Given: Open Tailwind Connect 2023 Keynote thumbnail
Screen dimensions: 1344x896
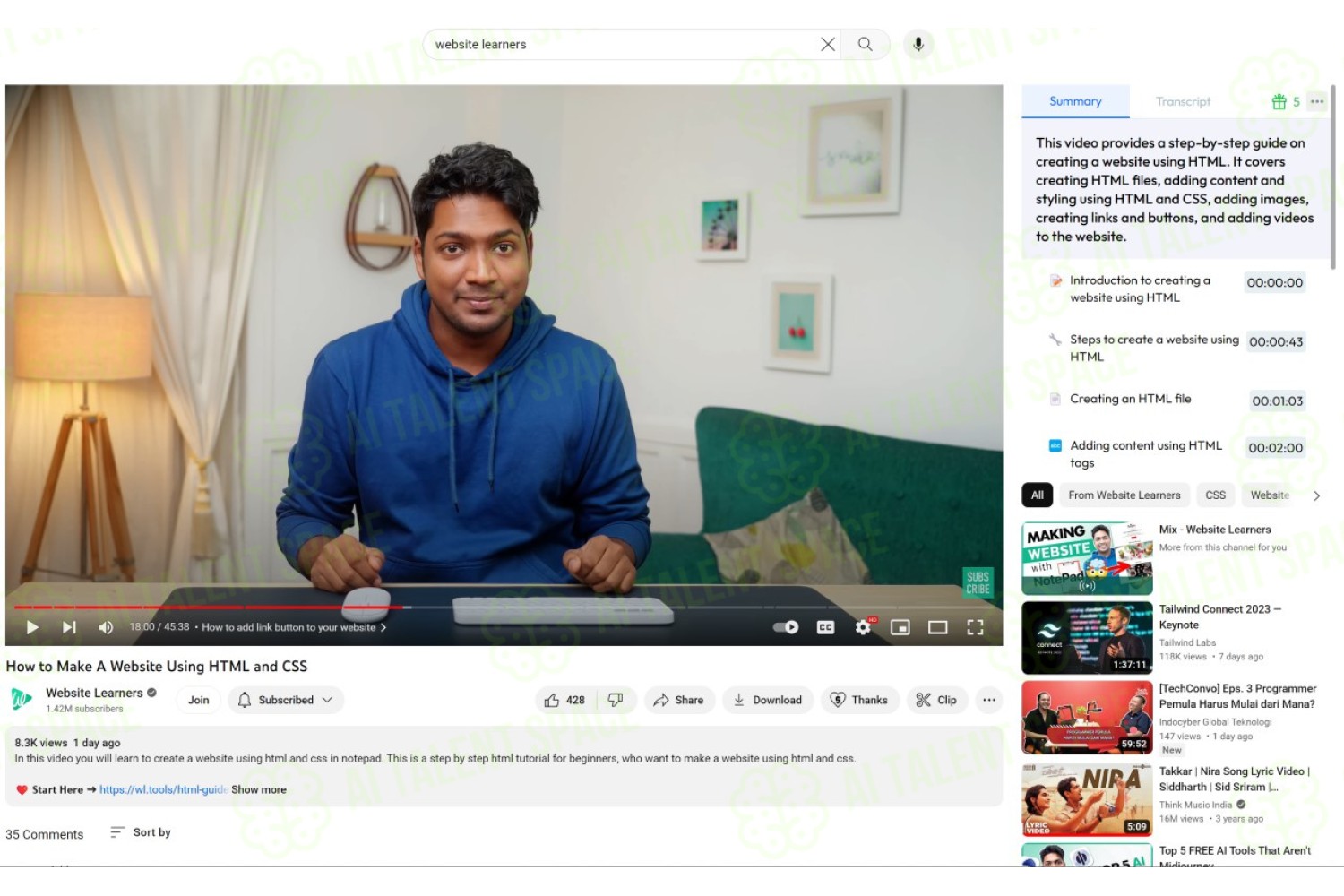Looking at the screenshot, I should (1087, 638).
